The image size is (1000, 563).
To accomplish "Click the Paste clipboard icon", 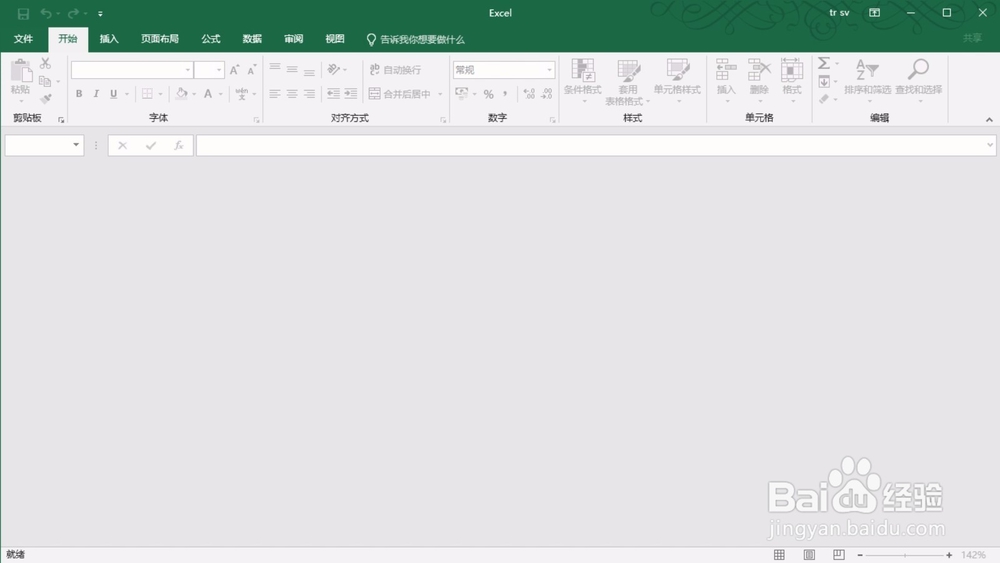I will [x=21, y=71].
